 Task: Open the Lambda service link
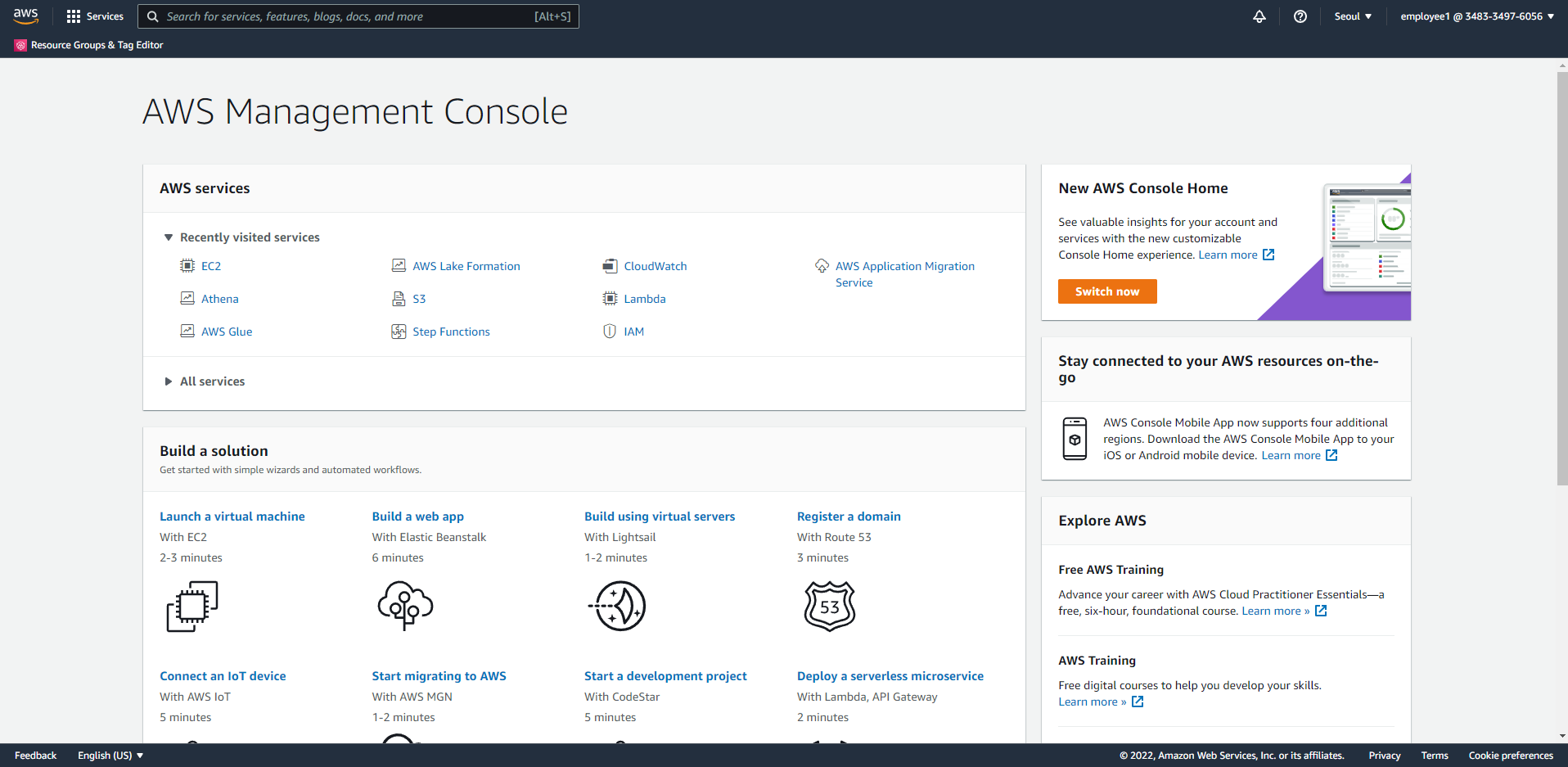click(x=645, y=299)
